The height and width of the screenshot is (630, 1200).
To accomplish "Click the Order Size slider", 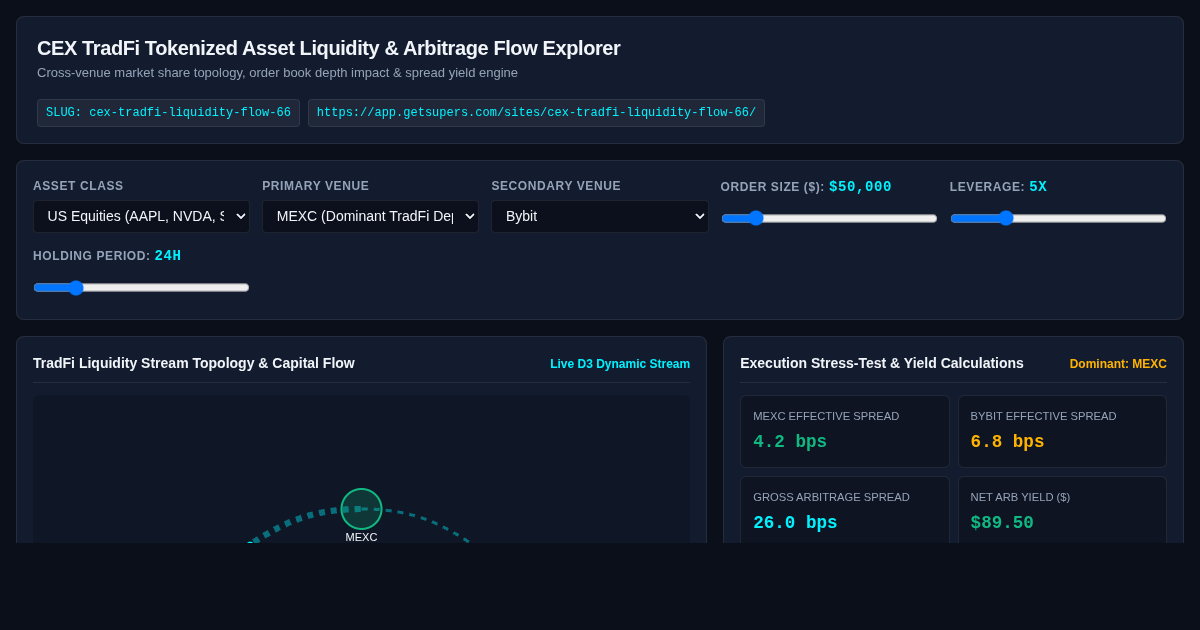I will coord(829,218).
